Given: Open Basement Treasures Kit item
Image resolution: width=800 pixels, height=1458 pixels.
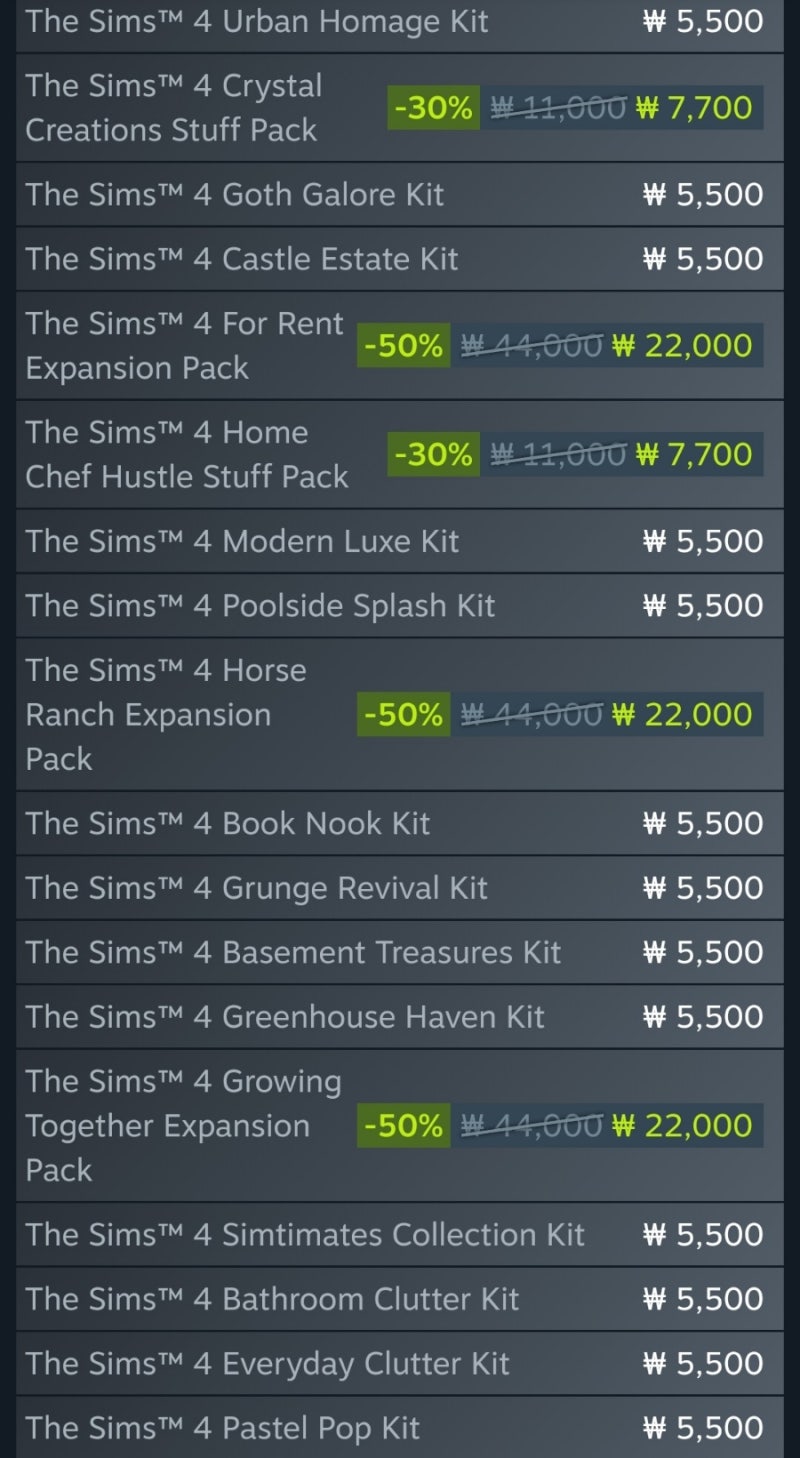Looking at the screenshot, I should pos(399,952).
